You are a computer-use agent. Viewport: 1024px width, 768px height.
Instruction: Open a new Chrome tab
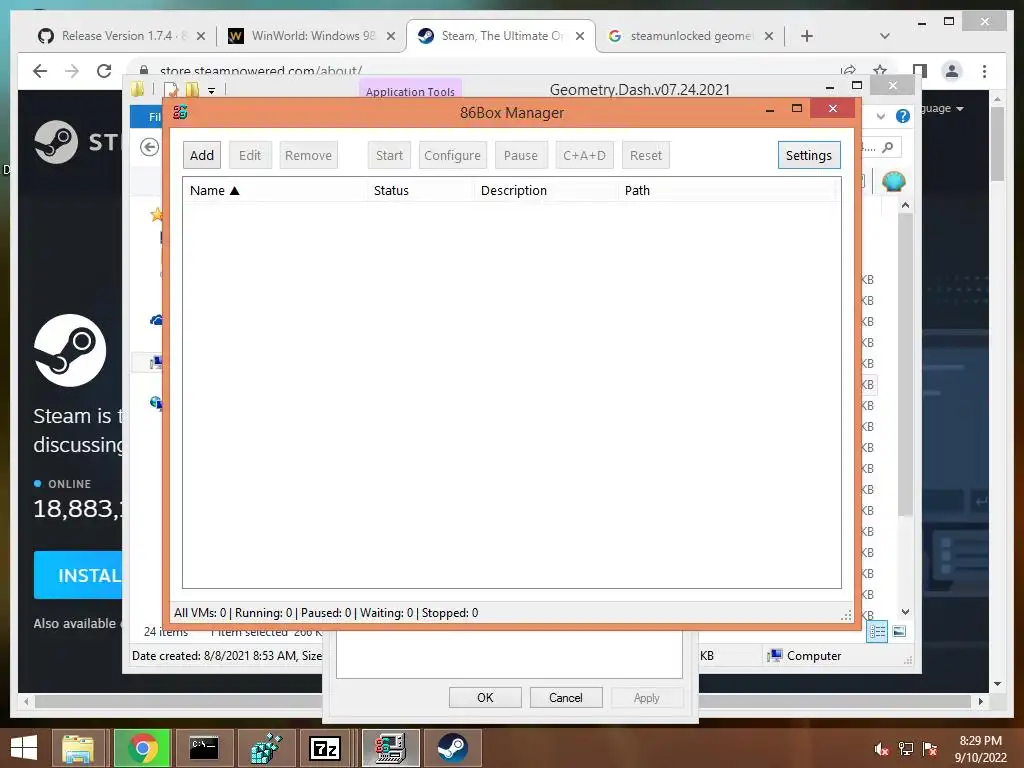pos(807,36)
